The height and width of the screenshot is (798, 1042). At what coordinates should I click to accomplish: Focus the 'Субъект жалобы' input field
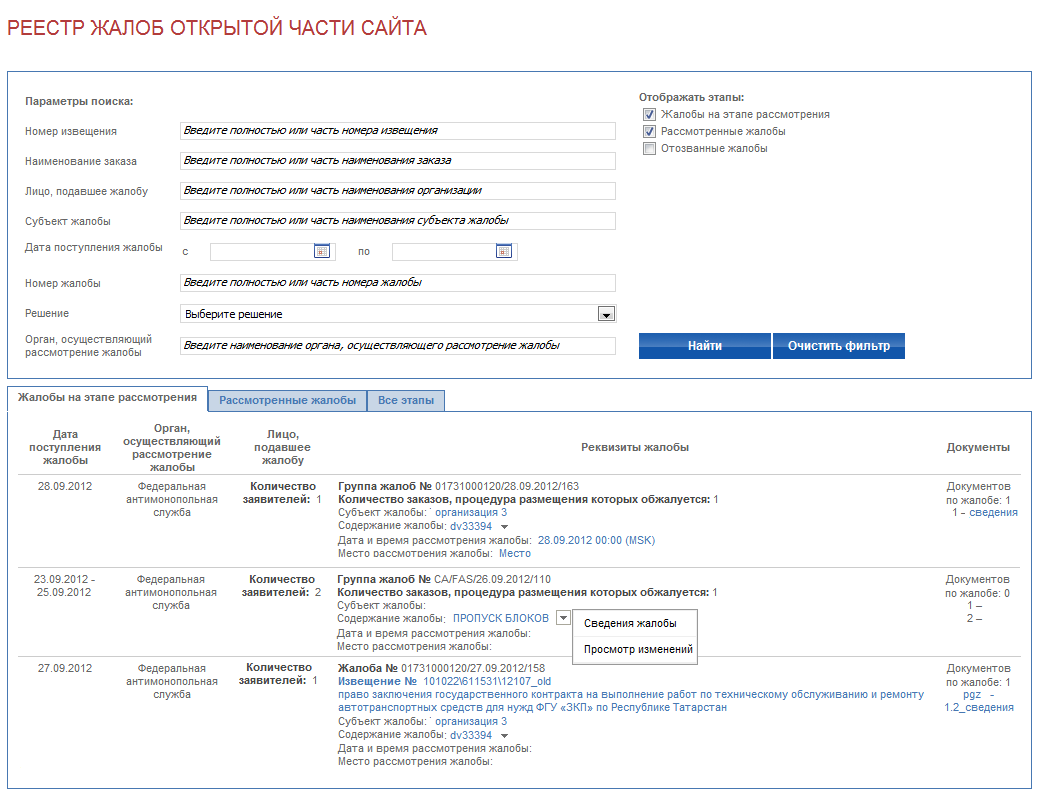pyautogui.click(x=397, y=221)
